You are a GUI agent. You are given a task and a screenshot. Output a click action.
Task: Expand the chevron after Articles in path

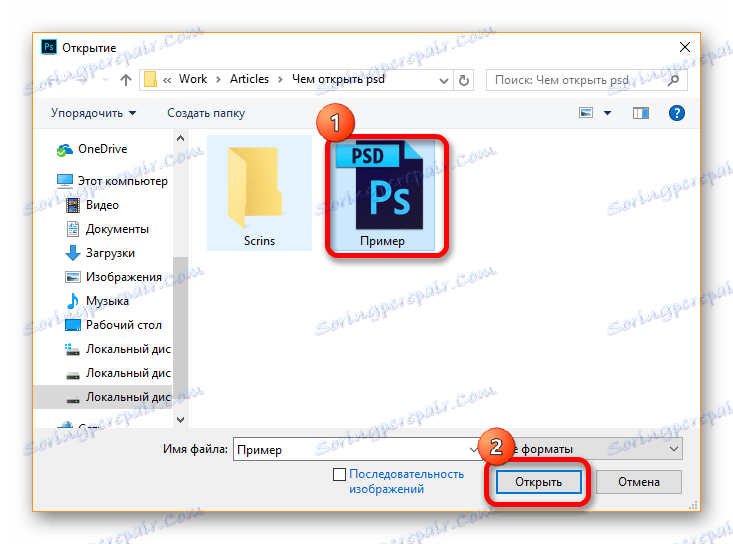[280, 80]
